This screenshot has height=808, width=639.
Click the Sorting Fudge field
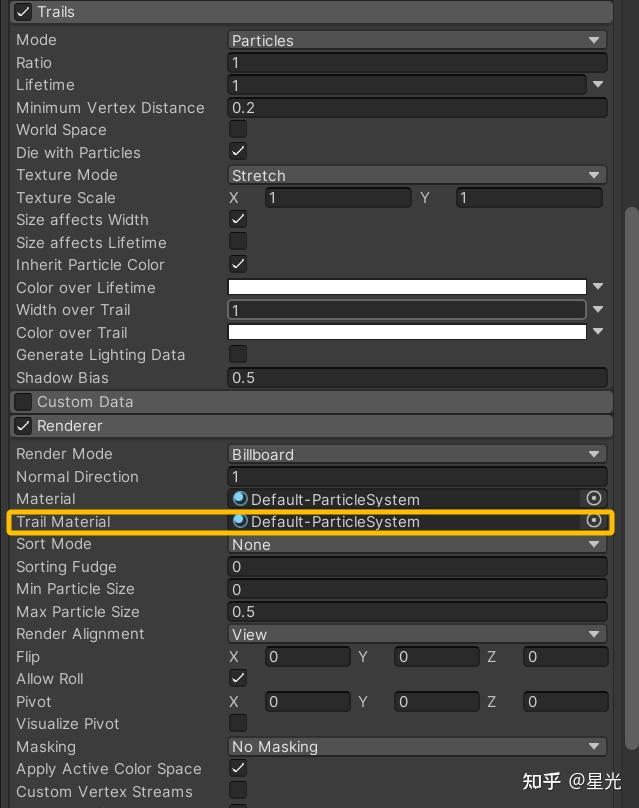point(417,566)
